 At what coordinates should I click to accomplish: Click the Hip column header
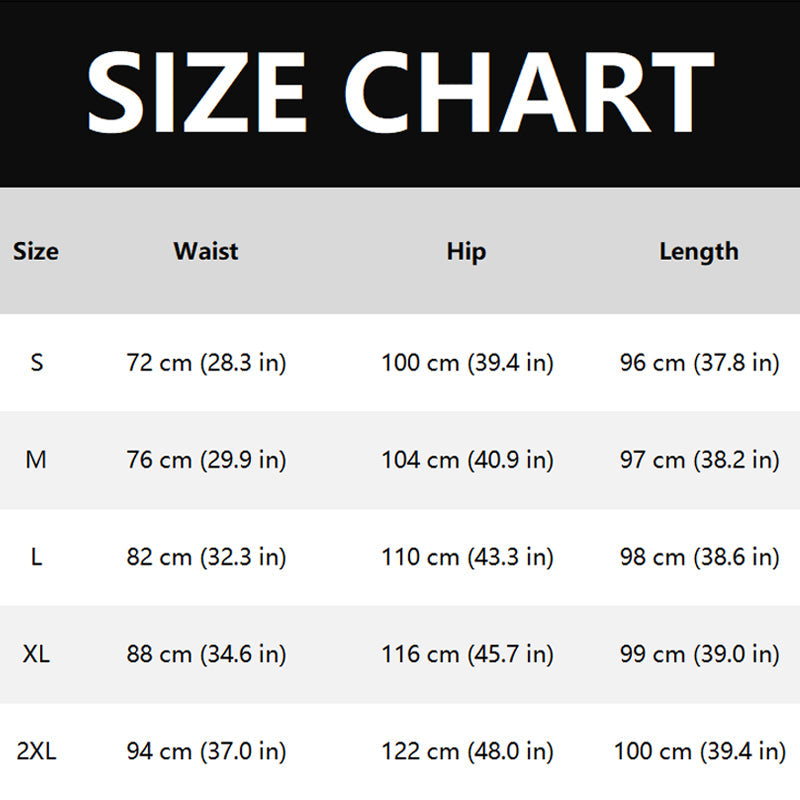click(466, 251)
